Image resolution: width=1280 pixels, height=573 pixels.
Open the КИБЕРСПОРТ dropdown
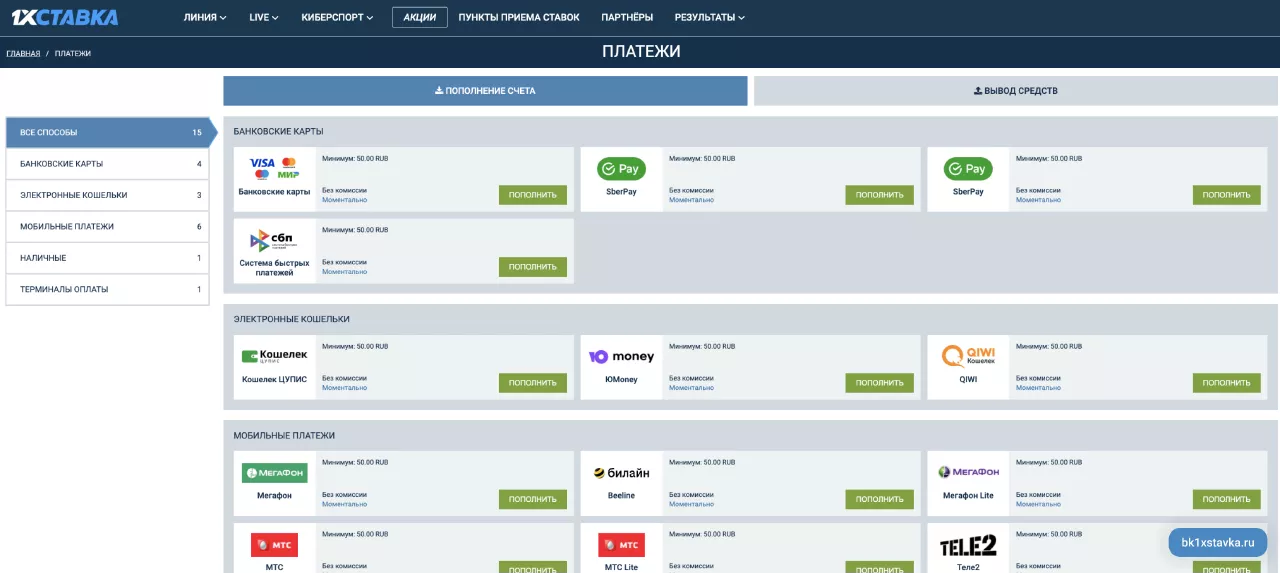pos(337,17)
